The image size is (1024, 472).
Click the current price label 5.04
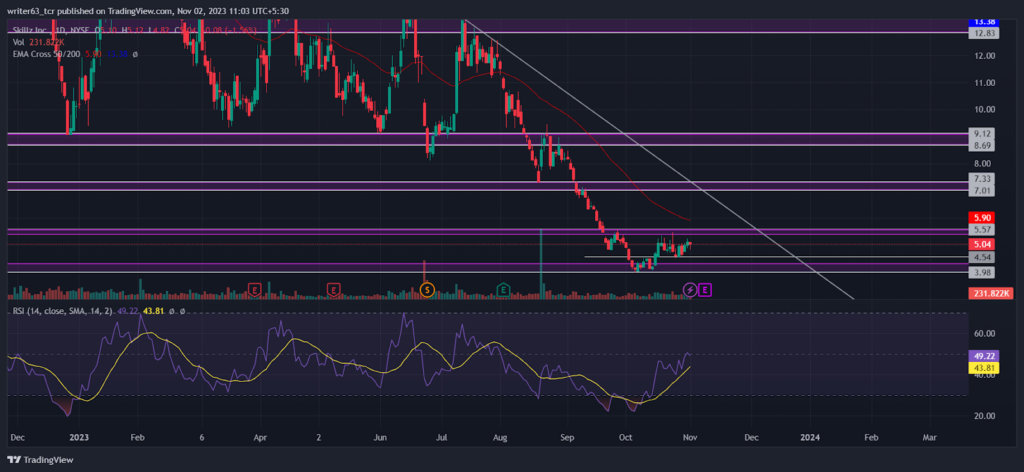[x=983, y=244]
